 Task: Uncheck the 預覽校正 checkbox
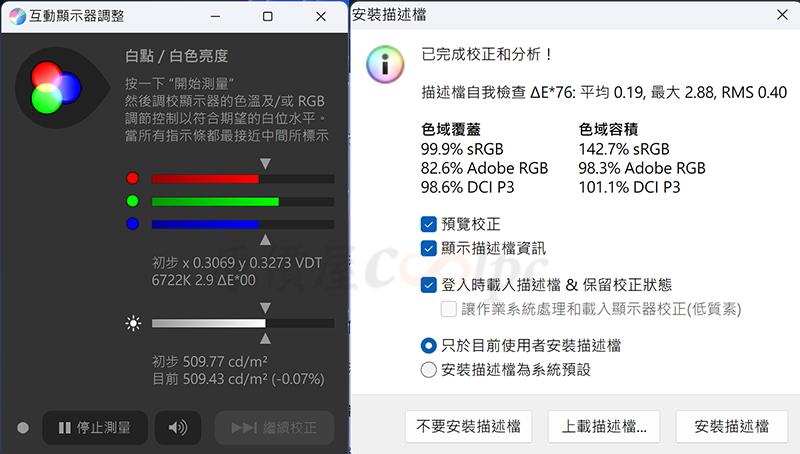[429, 224]
